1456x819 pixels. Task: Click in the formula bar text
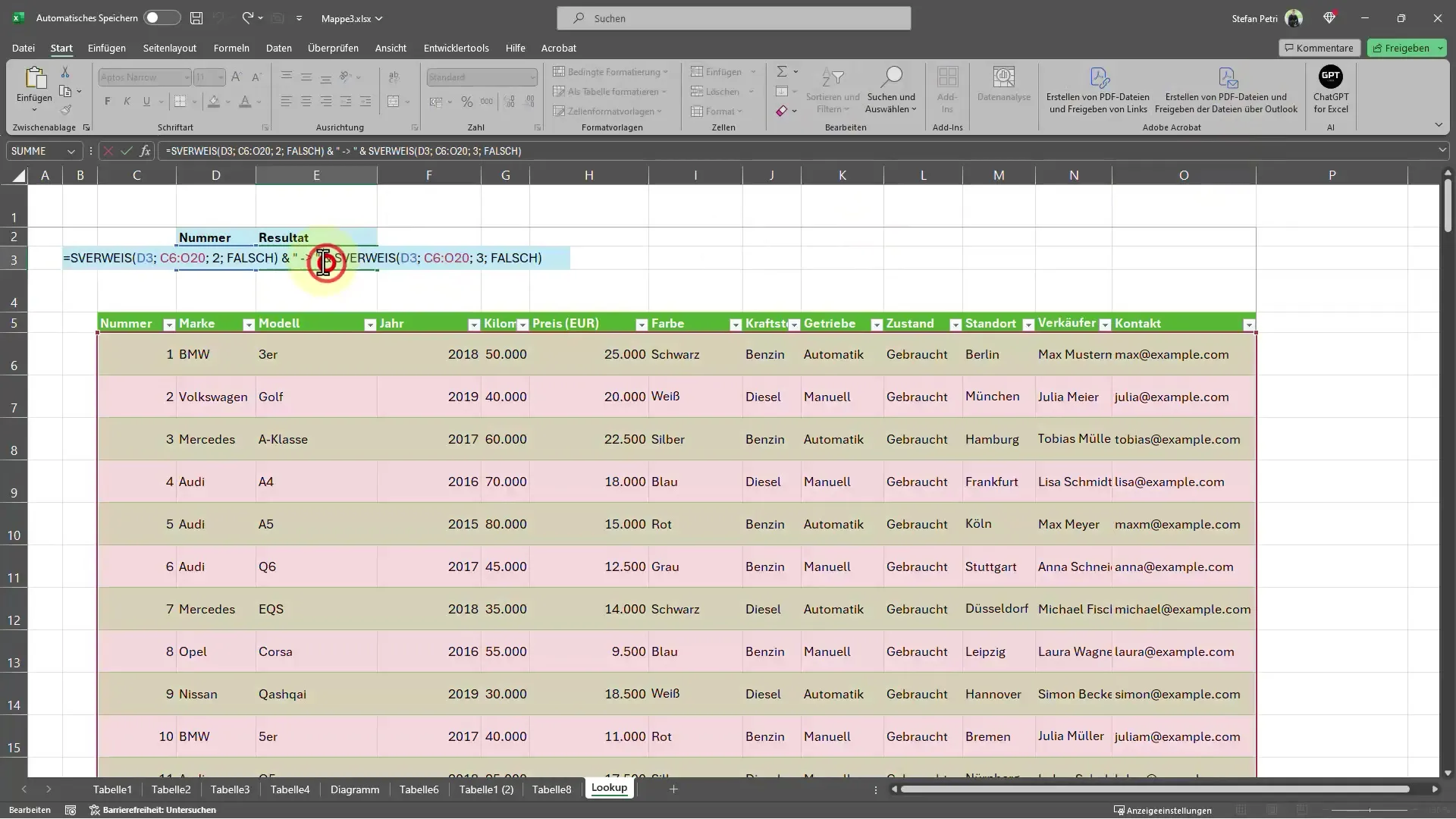click(x=344, y=151)
